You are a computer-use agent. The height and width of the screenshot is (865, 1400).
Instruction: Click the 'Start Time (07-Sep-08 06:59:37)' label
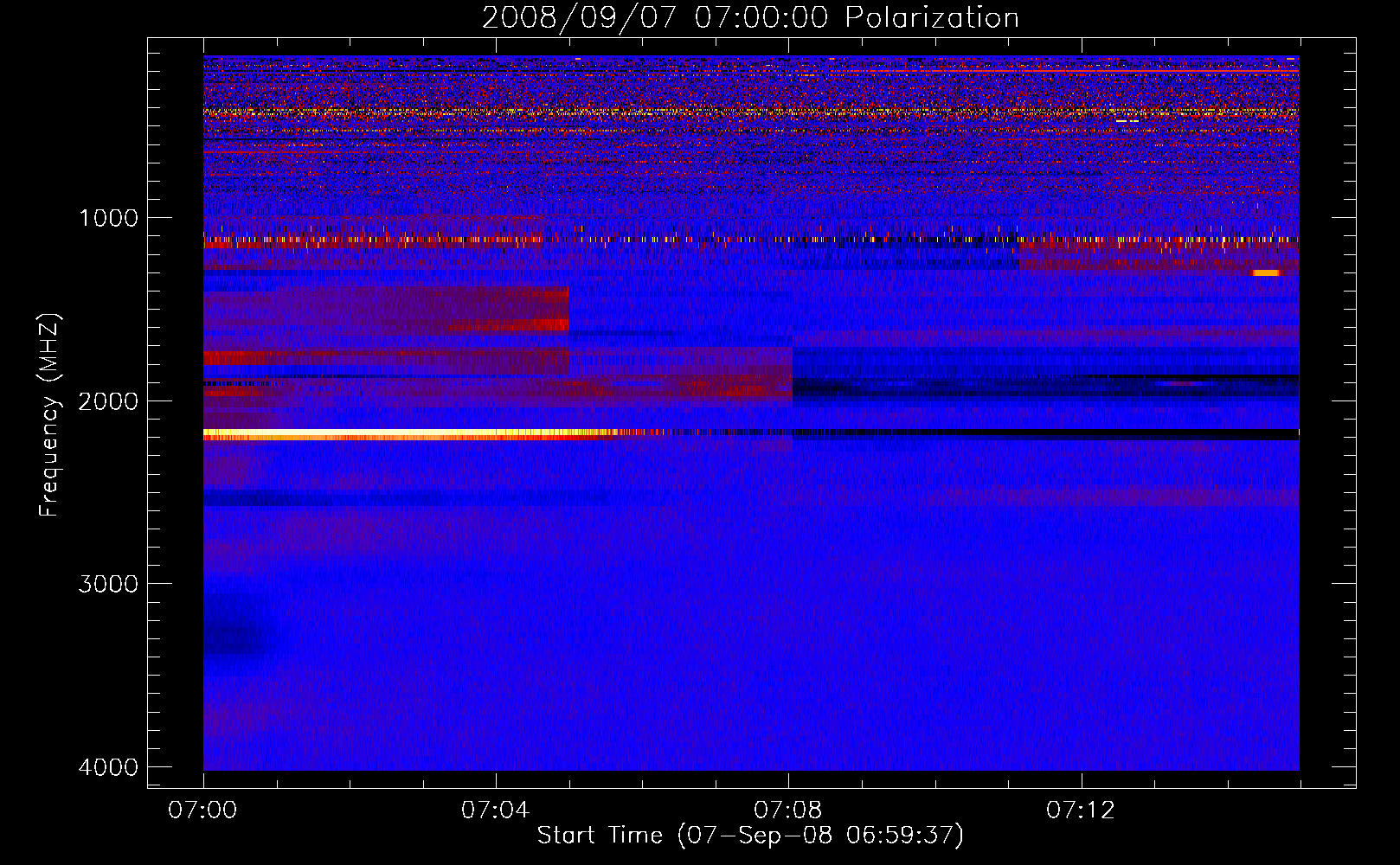point(750,836)
